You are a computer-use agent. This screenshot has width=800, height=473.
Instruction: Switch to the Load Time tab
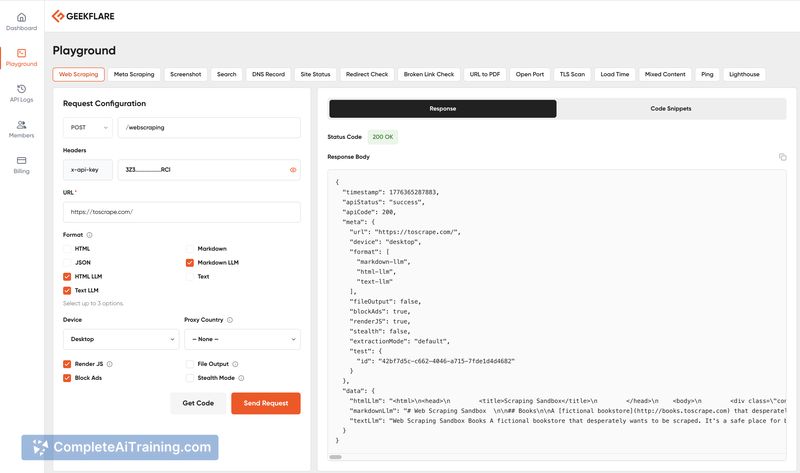[x=615, y=74]
